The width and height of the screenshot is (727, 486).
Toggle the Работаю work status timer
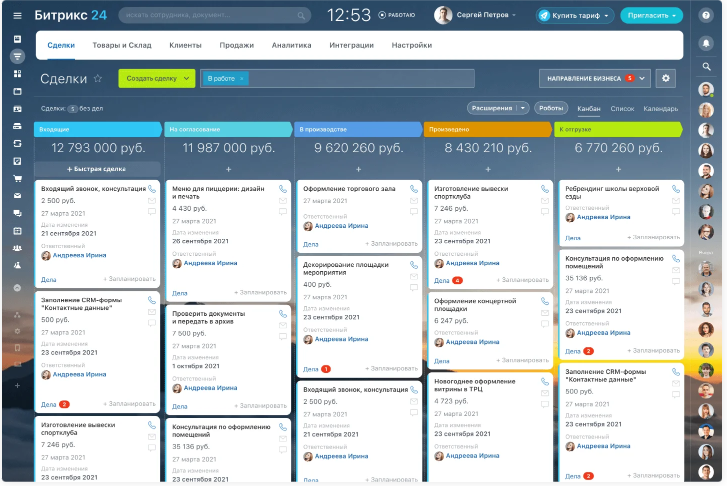[x=396, y=15]
